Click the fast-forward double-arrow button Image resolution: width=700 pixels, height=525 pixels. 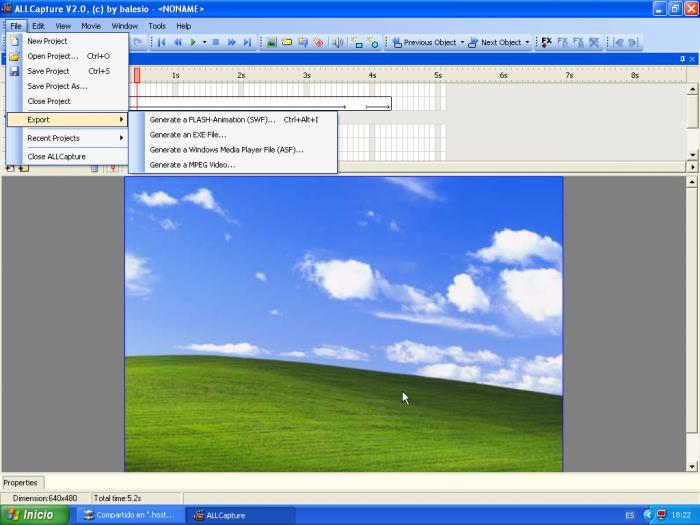coord(231,42)
